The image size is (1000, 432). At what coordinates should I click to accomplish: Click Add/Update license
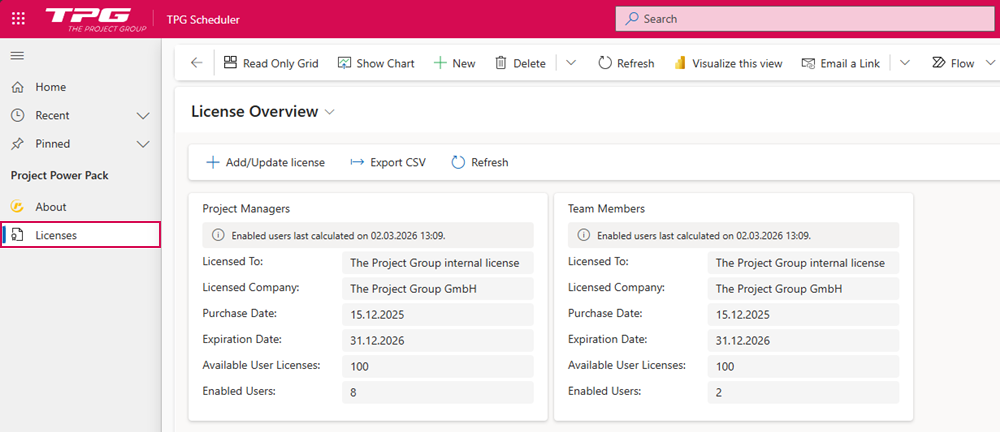(265, 162)
